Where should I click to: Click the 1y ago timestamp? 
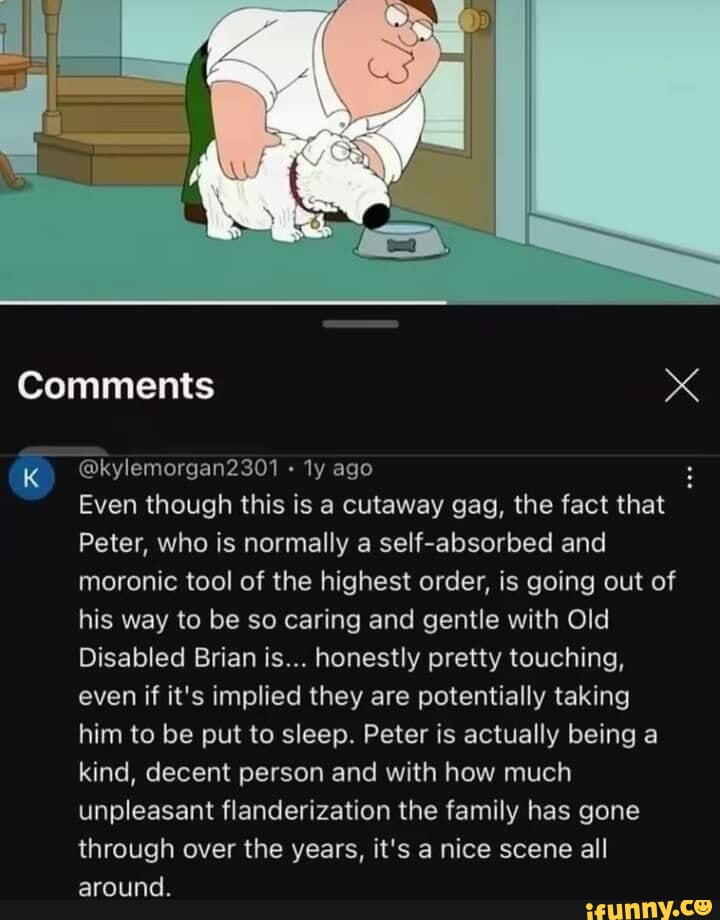337,468
